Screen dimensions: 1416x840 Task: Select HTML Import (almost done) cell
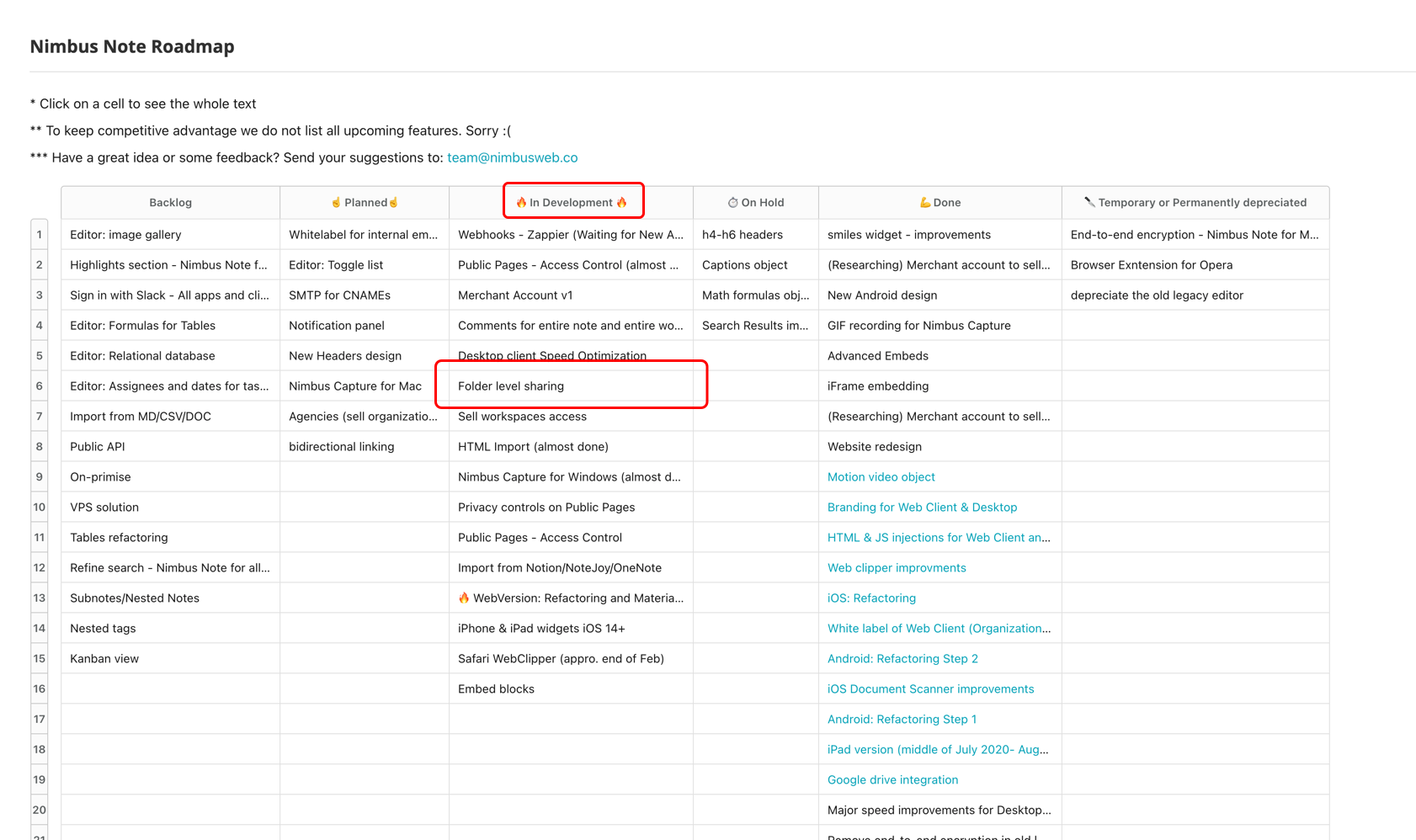[572, 447]
